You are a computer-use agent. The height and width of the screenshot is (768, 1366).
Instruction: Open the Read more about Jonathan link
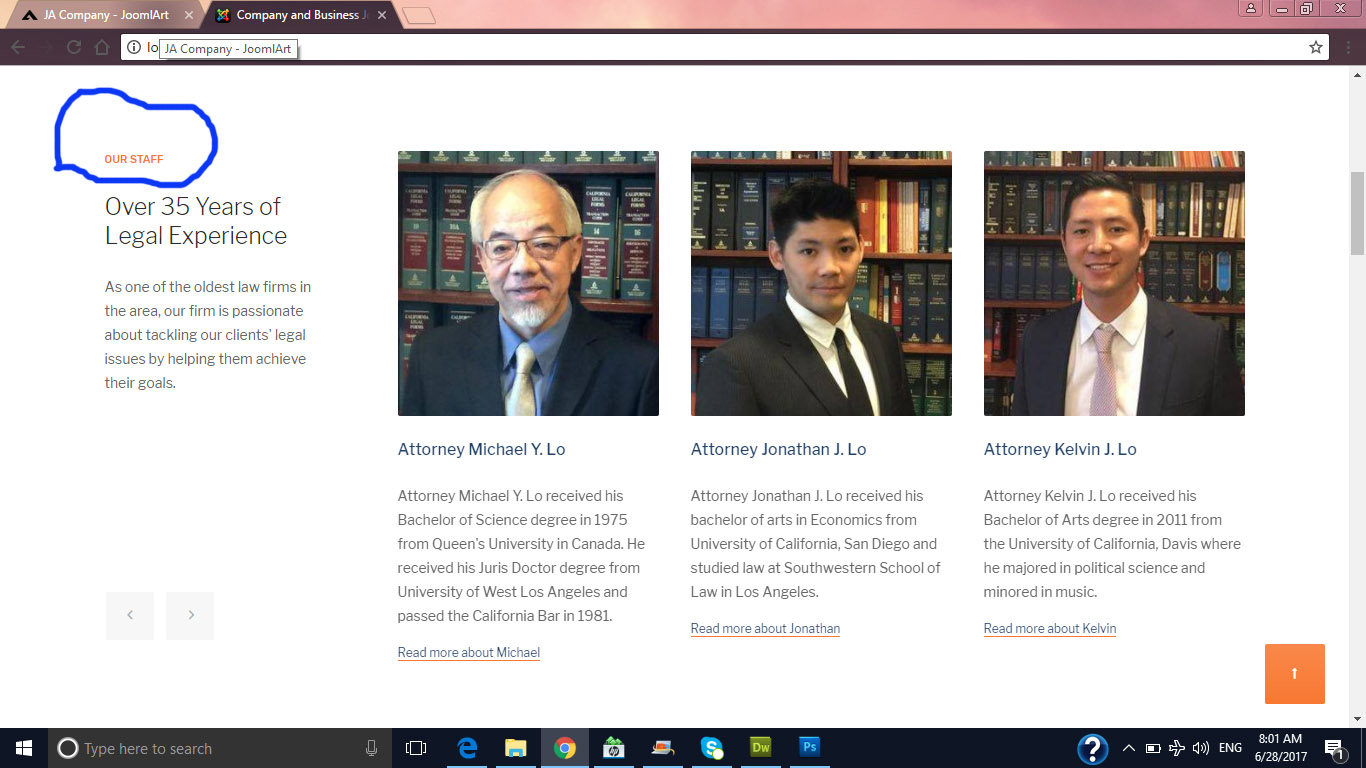click(765, 629)
